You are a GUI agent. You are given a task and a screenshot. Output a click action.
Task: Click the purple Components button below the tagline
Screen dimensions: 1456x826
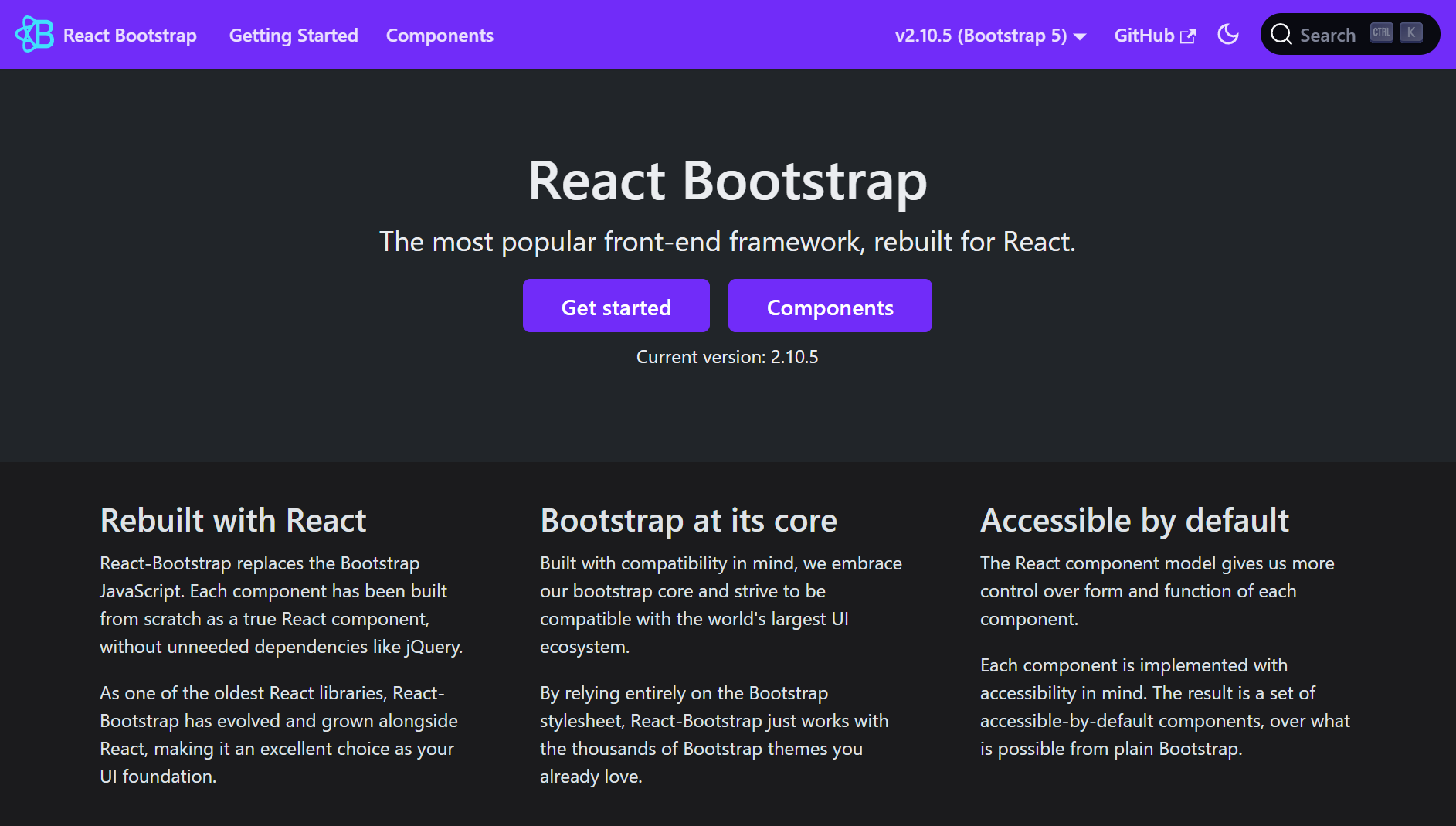coord(830,305)
